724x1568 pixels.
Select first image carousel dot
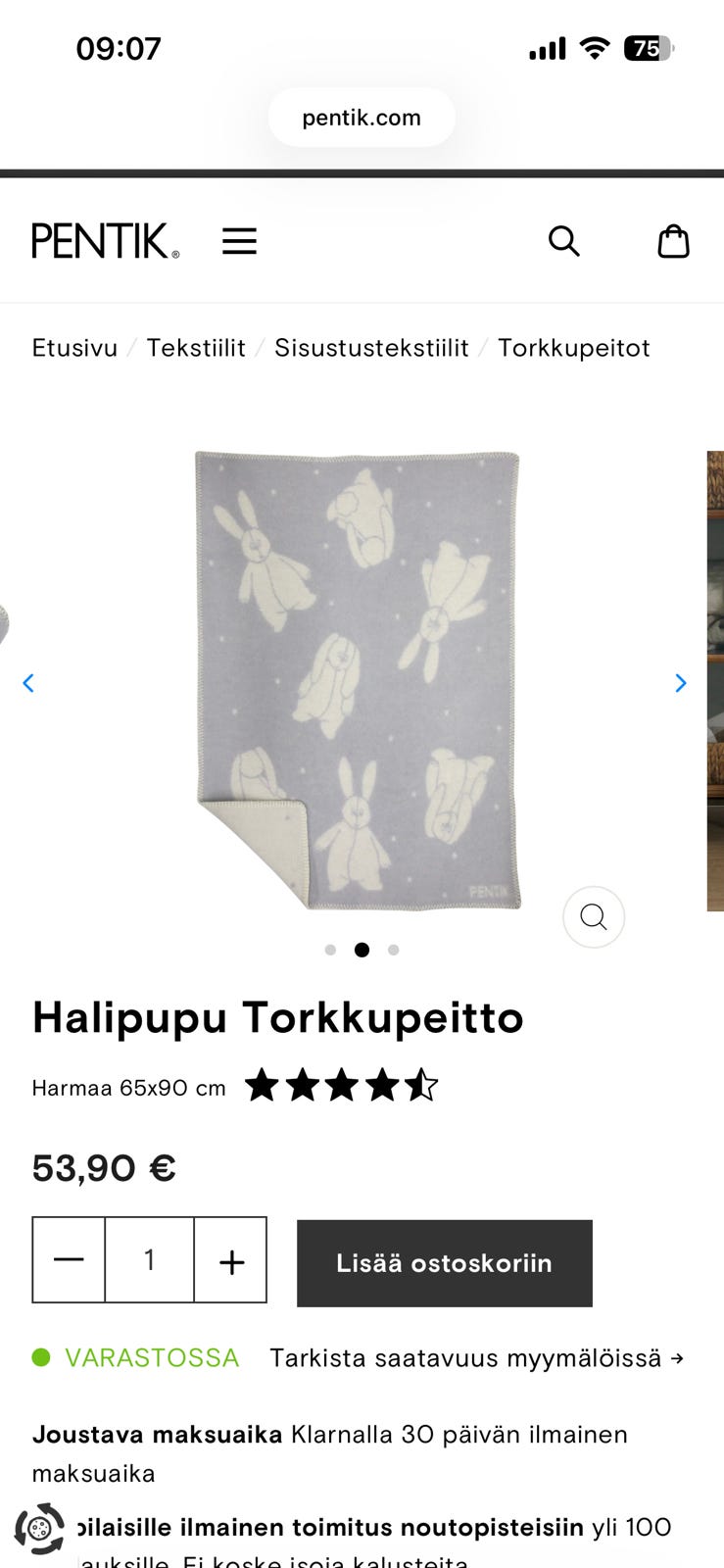pyautogui.click(x=330, y=950)
